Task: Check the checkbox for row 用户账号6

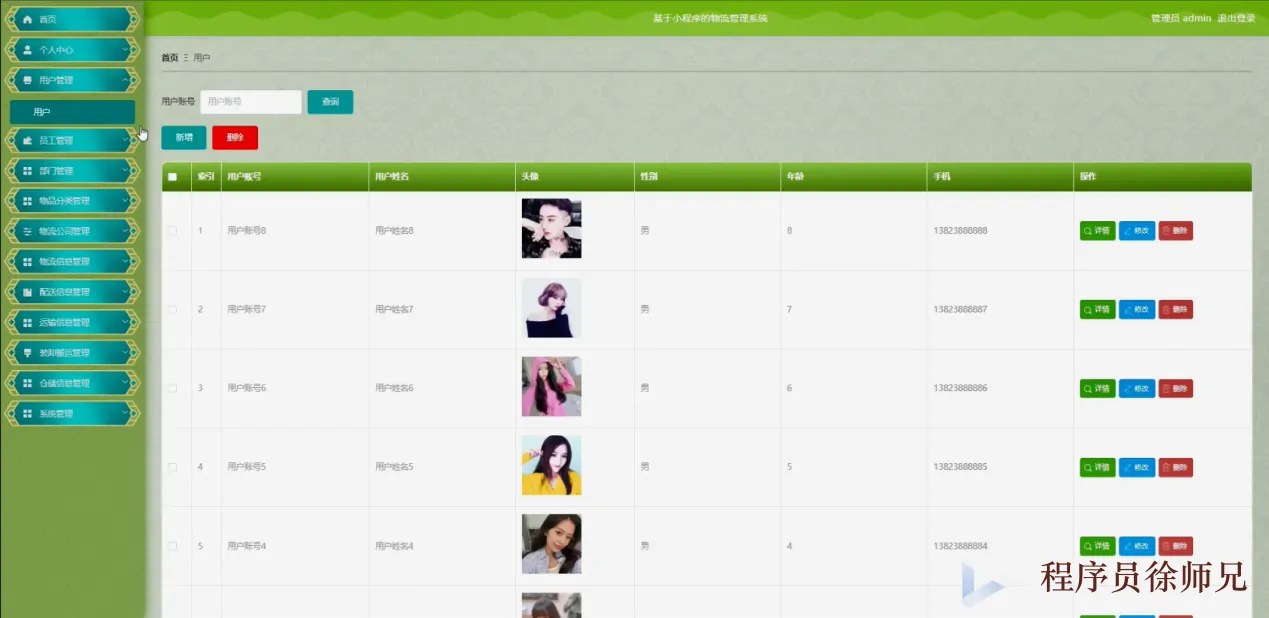Action: (x=172, y=388)
